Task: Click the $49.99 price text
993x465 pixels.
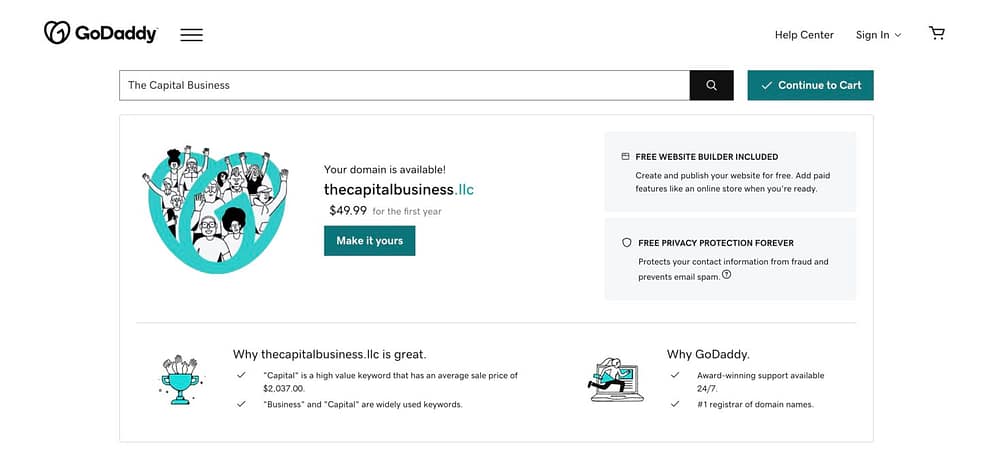Action: 348,211
